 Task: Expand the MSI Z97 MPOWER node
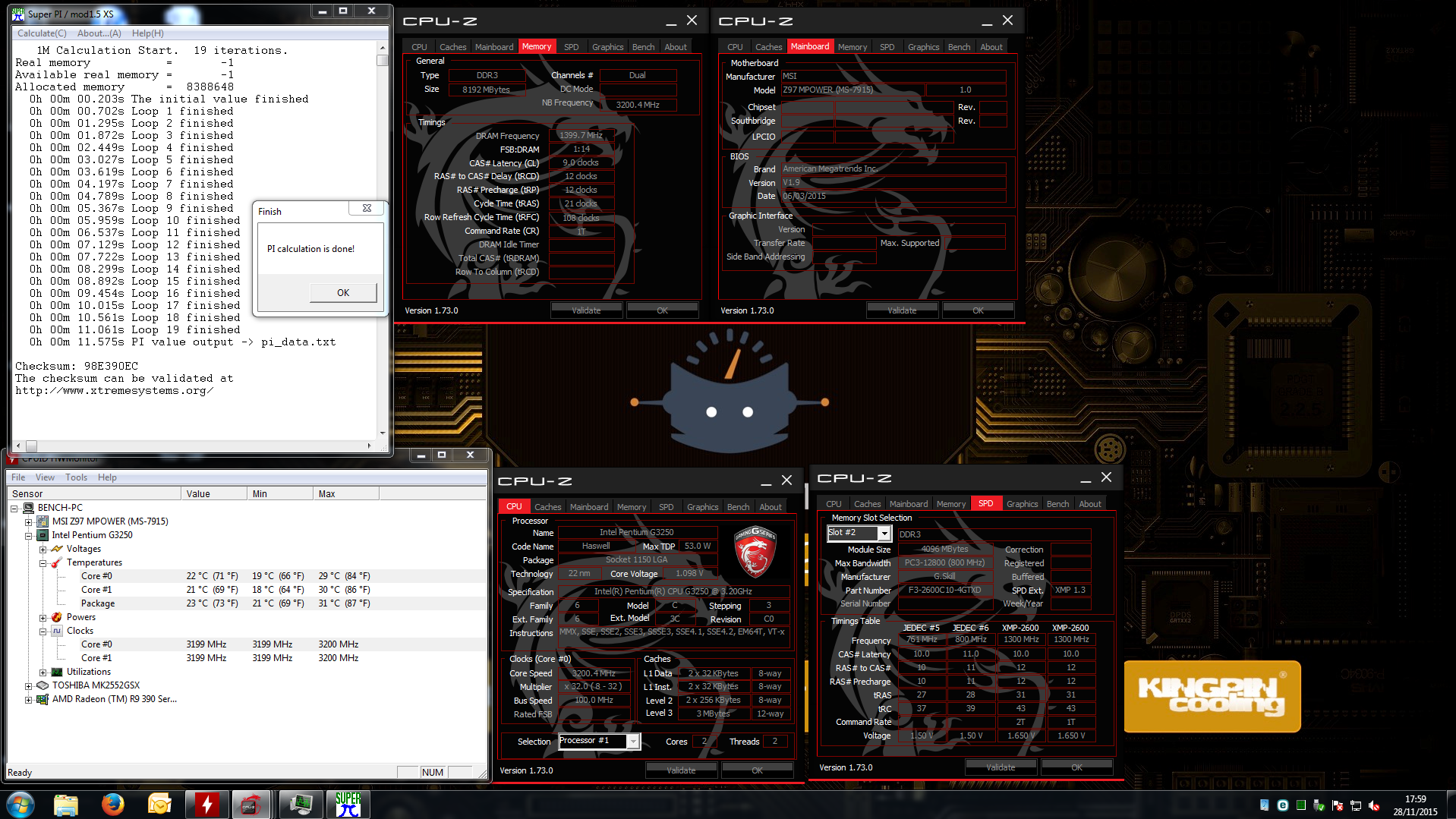click(29, 522)
